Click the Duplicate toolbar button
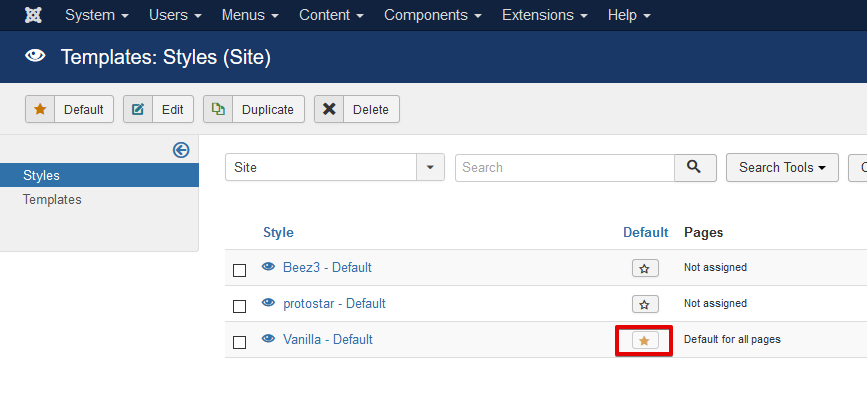Viewport: 867px width, 417px height. coord(254,109)
